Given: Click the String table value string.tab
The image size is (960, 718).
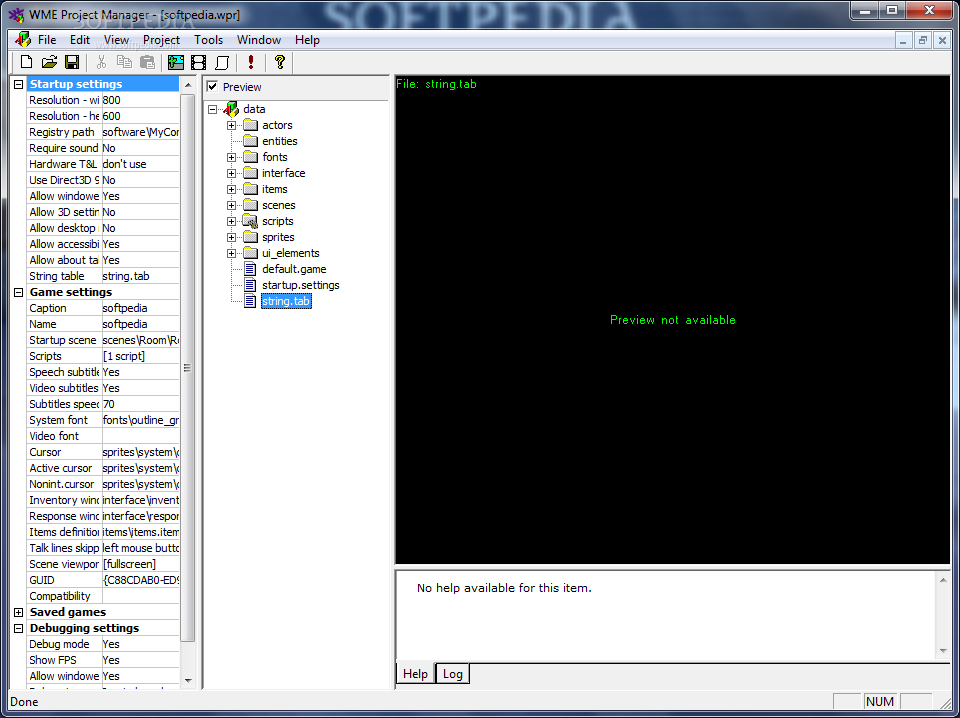Looking at the screenshot, I should pos(140,276).
